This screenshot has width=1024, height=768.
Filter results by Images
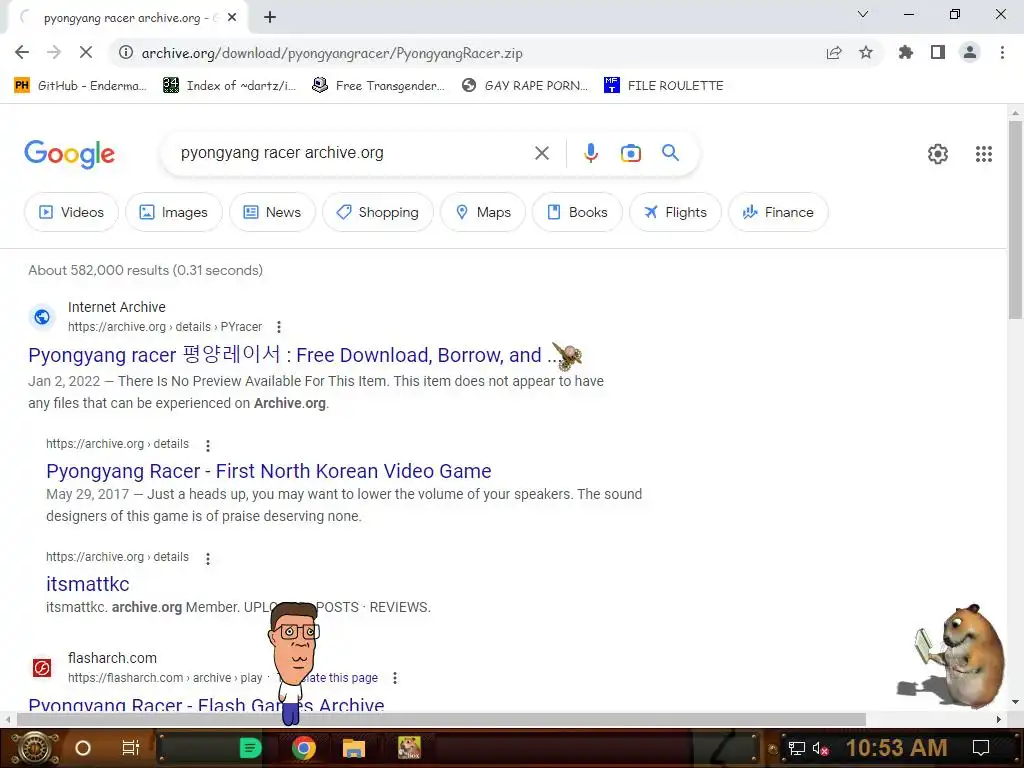(x=174, y=212)
